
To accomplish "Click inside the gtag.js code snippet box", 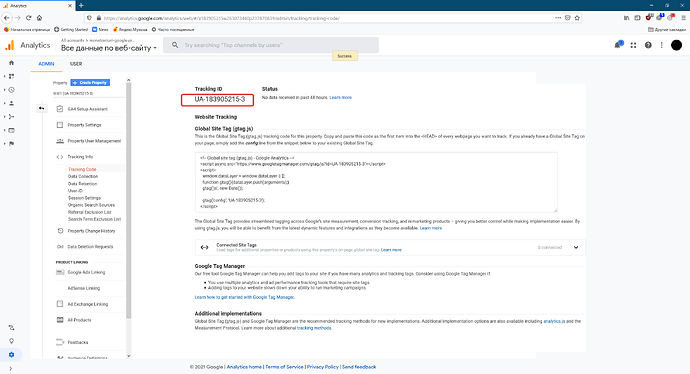I will tap(376, 182).
